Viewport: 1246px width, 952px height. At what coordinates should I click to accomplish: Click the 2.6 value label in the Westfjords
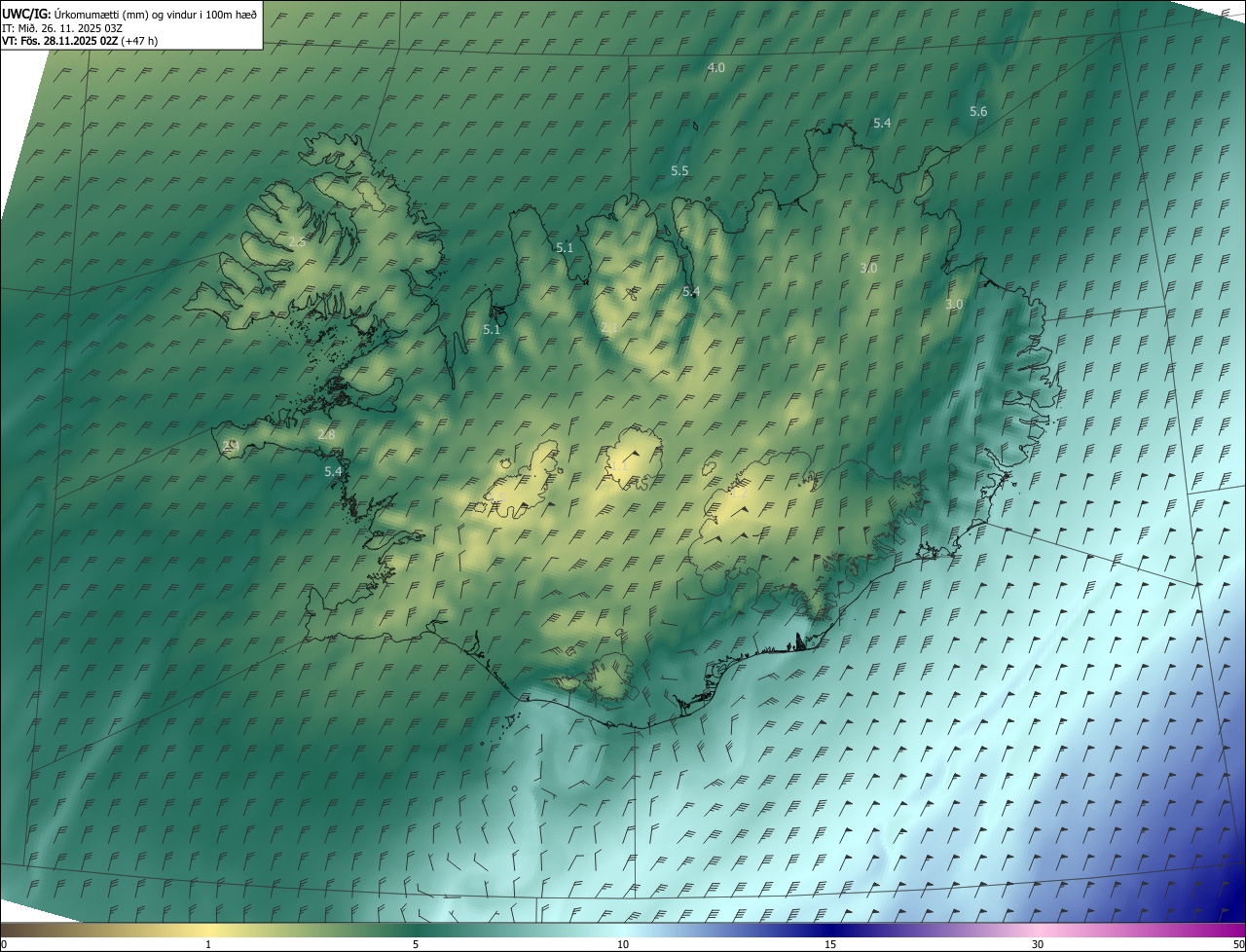point(297,241)
